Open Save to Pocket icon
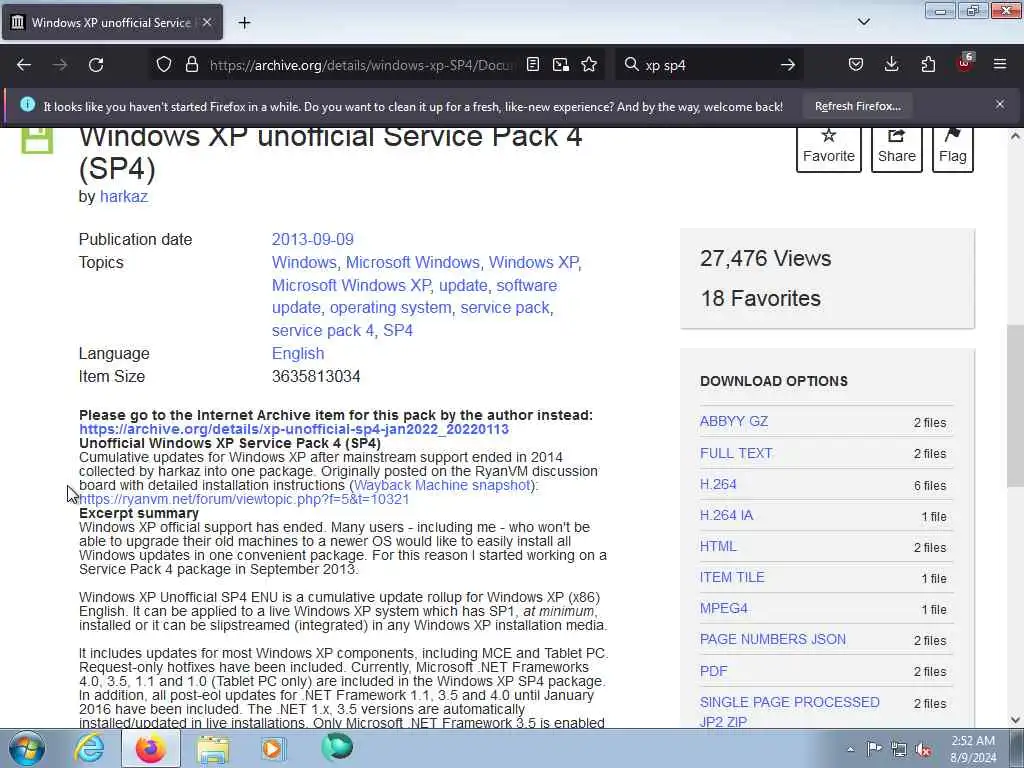This screenshot has height=768, width=1024. click(856, 65)
